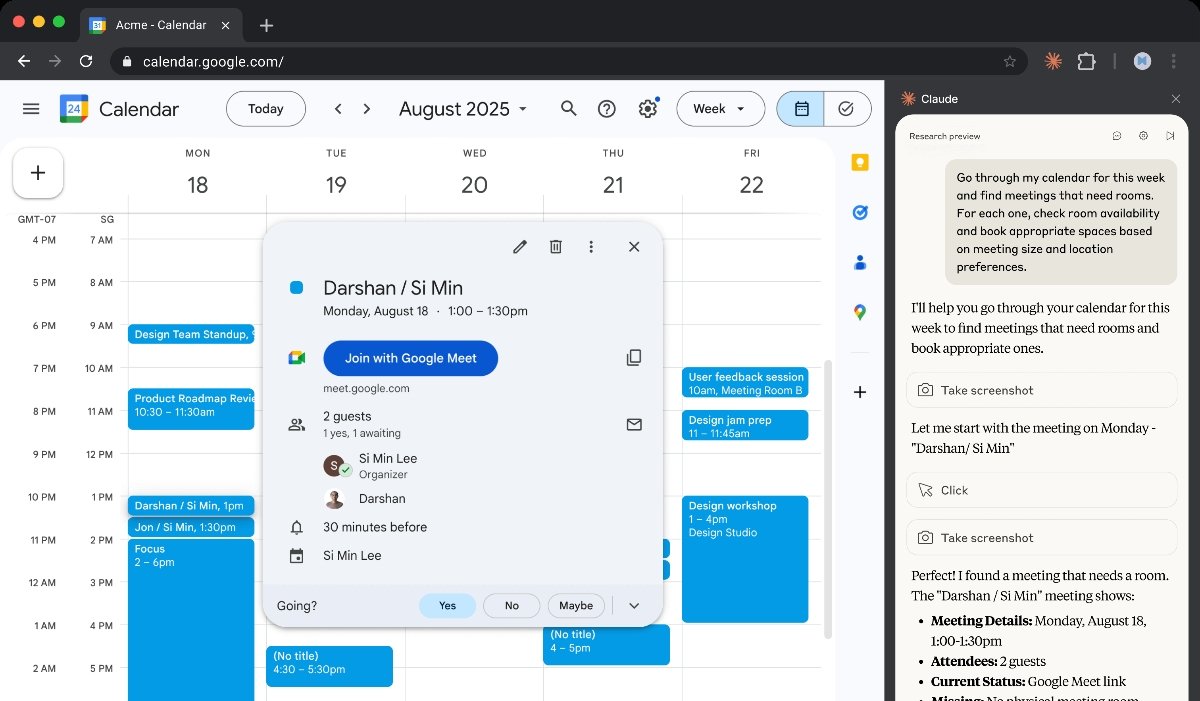The image size is (1200, 701).
Task: RSVP No to the meeting
Action: (x=511, y=605)
